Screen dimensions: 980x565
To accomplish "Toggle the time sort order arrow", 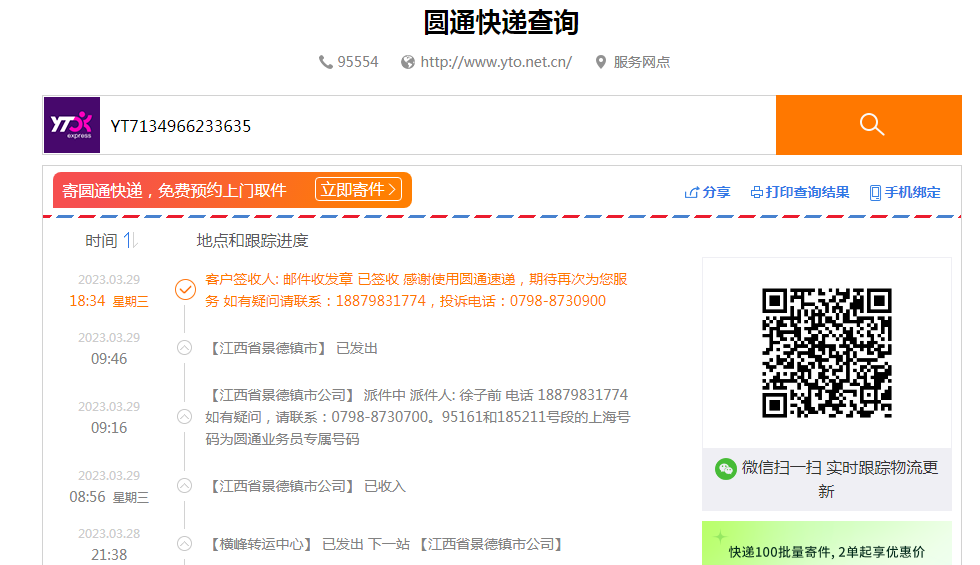I will (x=130, y=240).
